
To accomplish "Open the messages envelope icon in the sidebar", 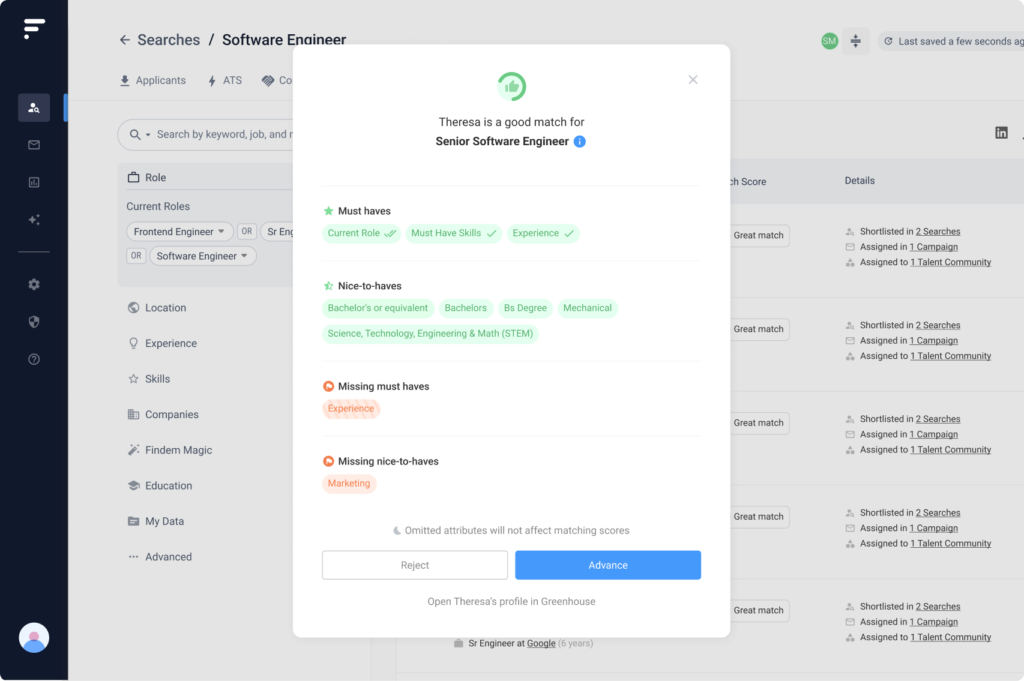I will (34, 144).
